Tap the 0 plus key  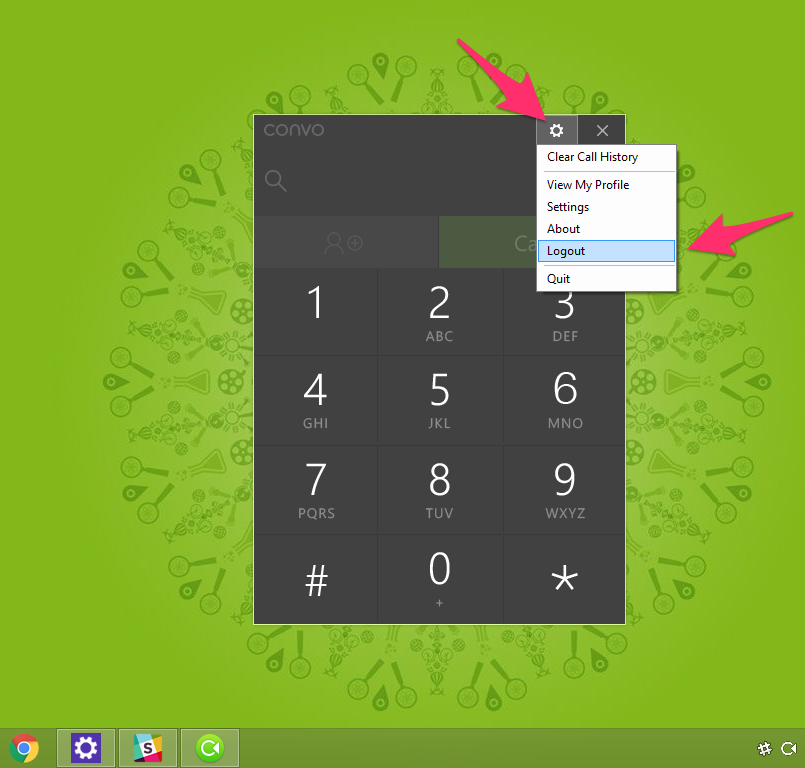440,578
